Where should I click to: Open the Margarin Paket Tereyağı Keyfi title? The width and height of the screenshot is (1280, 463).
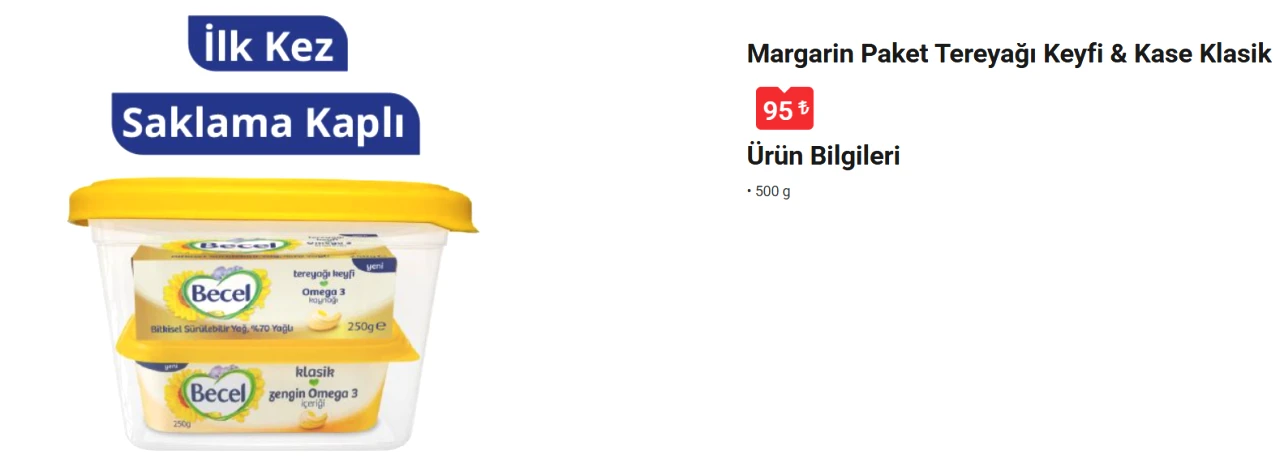pos(1009,54)
